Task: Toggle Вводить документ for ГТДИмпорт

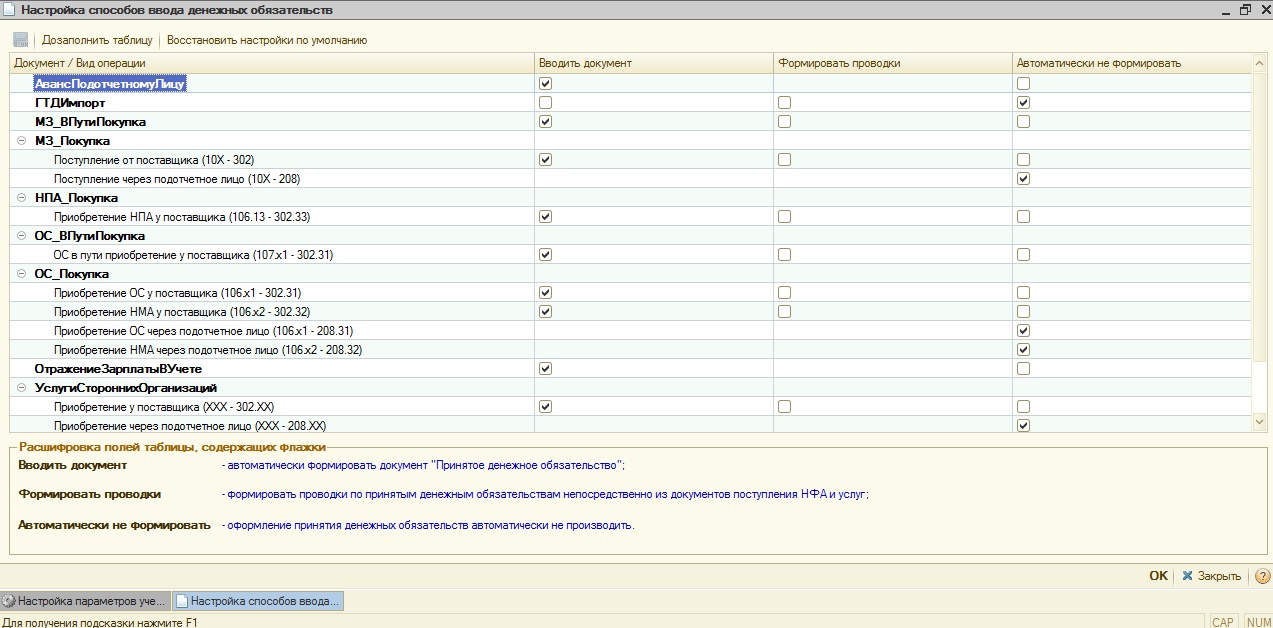Action: click(x=545, y=103)
